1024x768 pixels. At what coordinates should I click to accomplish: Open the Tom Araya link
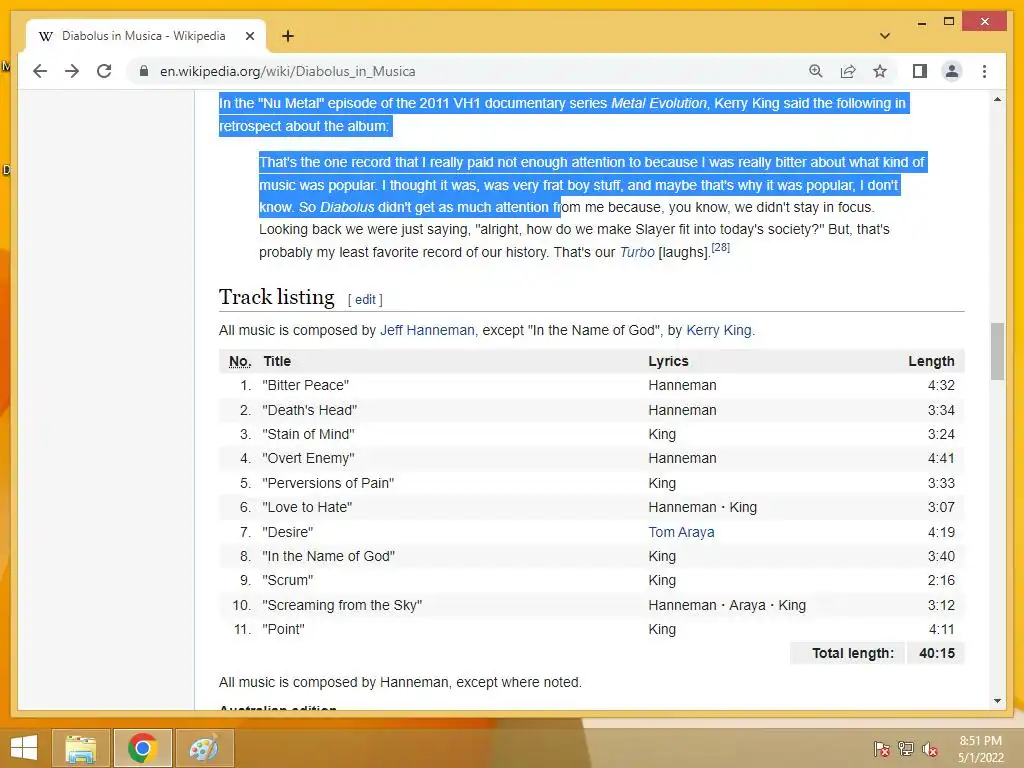[681, 532]
